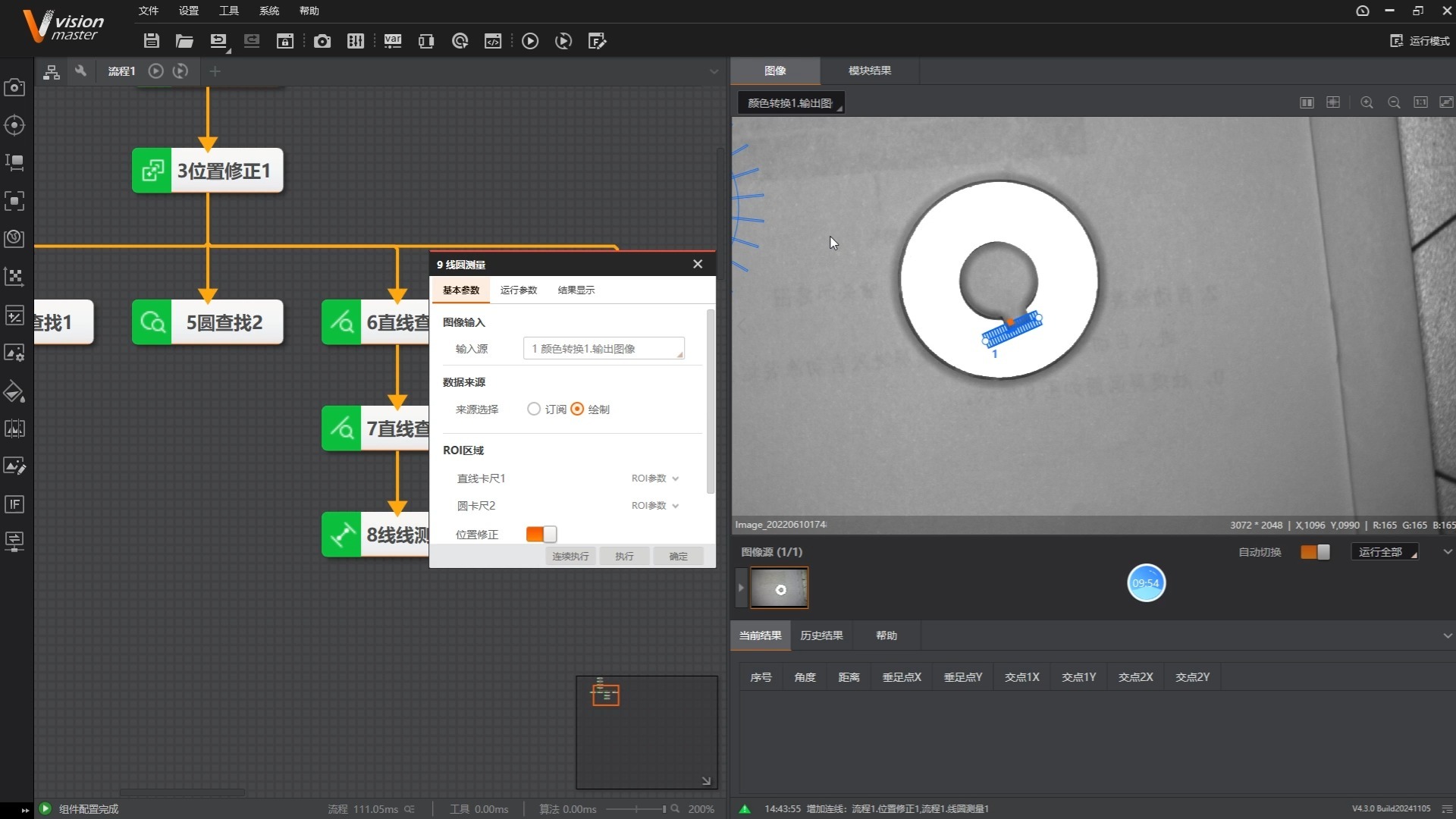
Task: Switch to the 运行参数 tab
Action: (519, 290)
